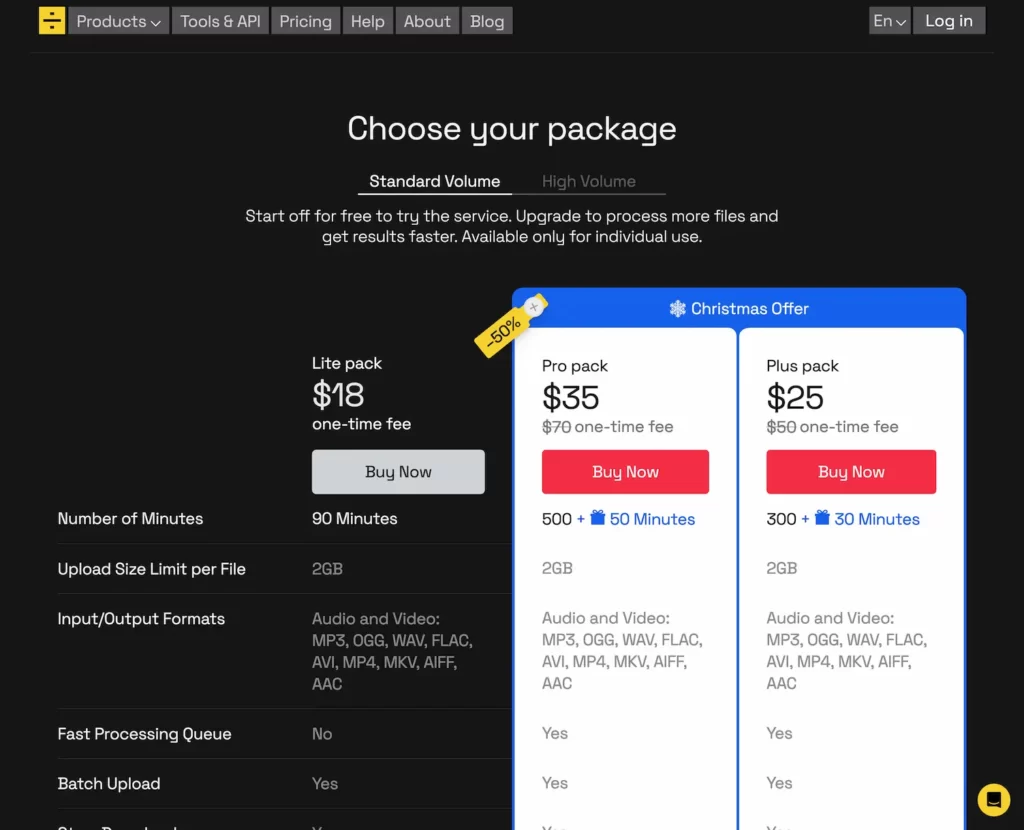Open the chat support bubble

point(993,799)
